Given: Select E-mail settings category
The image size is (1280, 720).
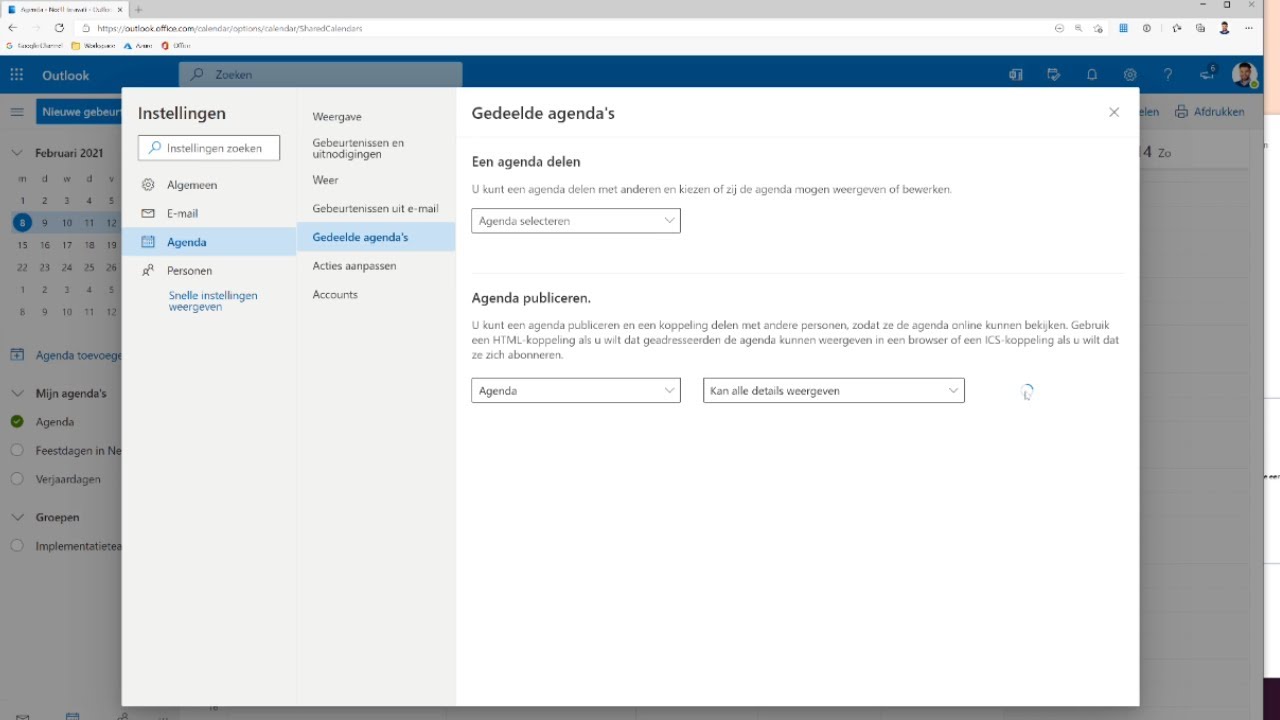Looking at the screenshot, I should [x=209, y=213].
